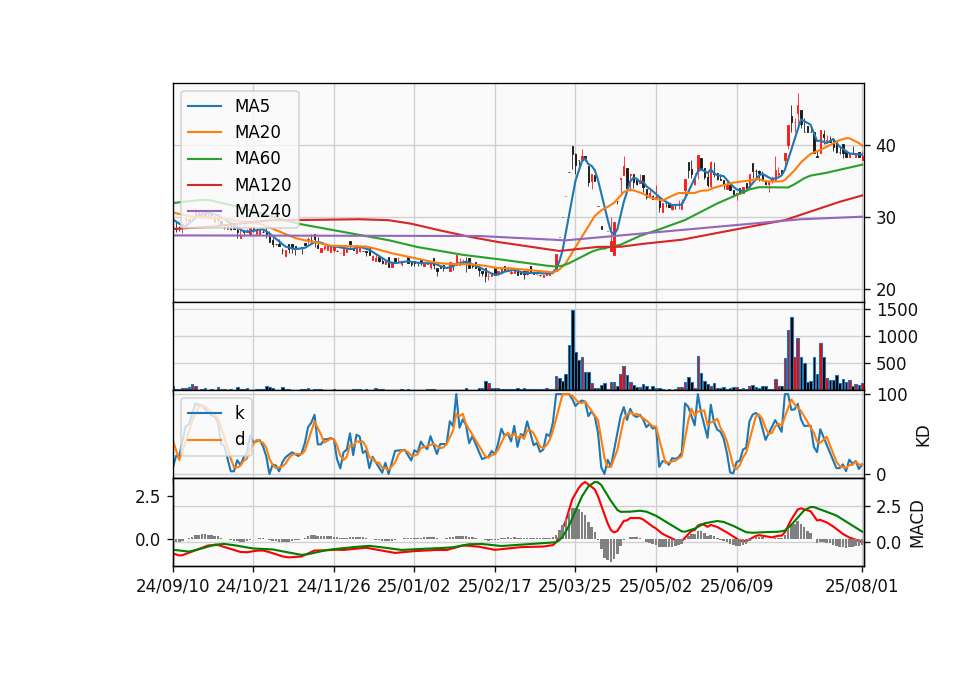960x690 pixels.
Task: Click the 25/02/17 date axis label
Action: tap(495, 586)
